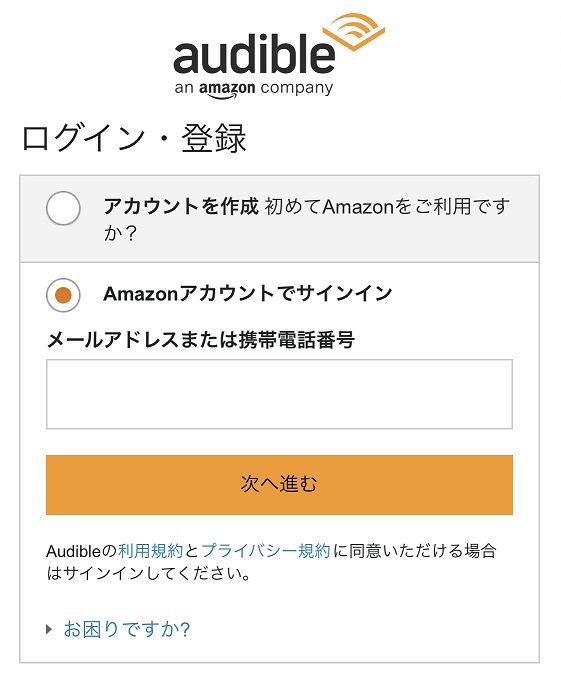
Task: Select the アカウントを作成 radio button
Action: click(63, 208)
